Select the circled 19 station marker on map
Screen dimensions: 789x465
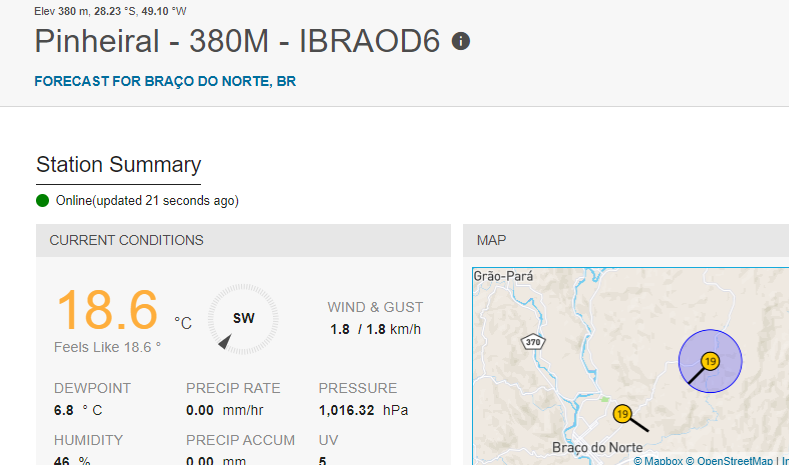pyautogui.click(x=710, y=361)
